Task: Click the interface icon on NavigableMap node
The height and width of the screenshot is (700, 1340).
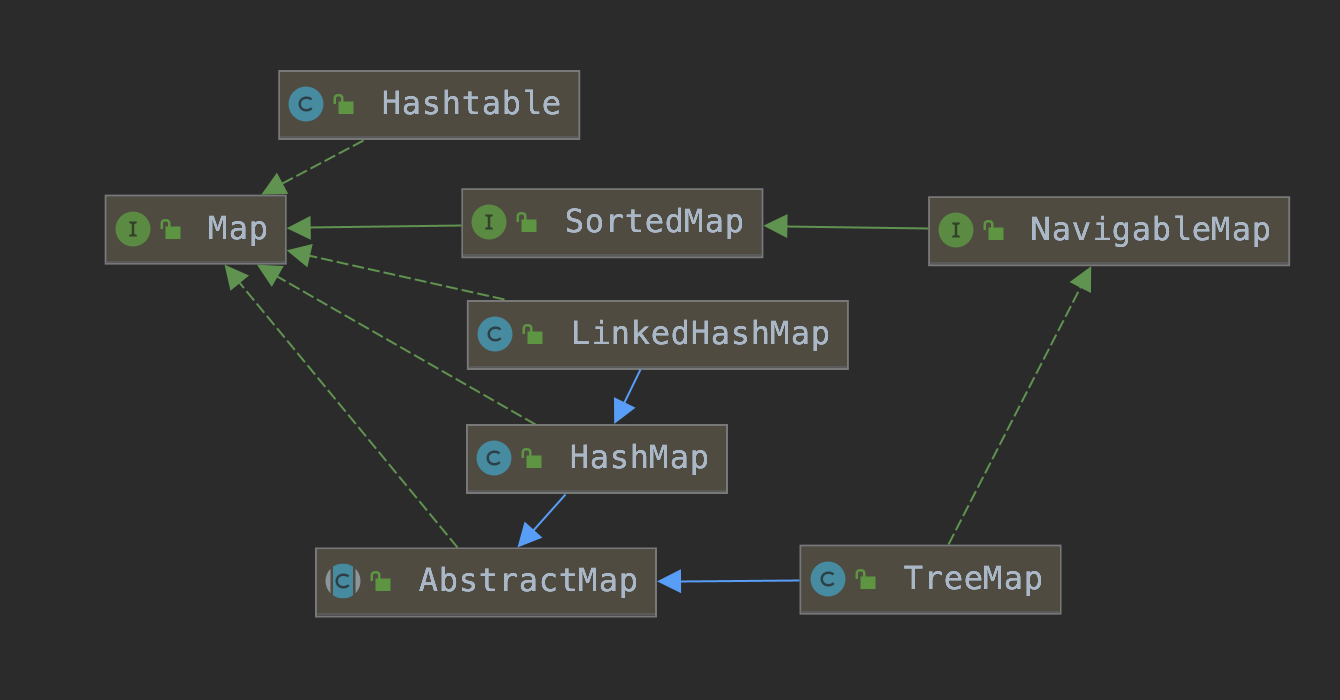Action: click(956, 231)
